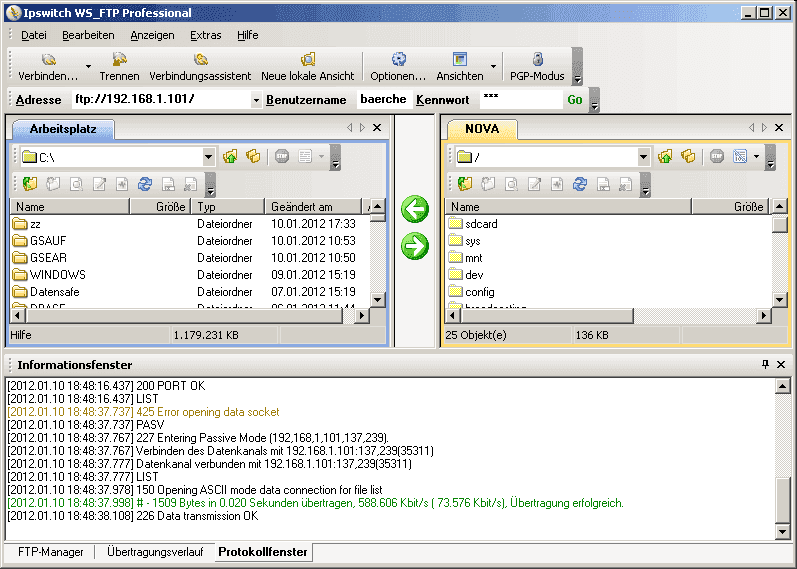This screenshot has height=569, width=797.
Task: Select the NOVA connection tab
Action: (482, 129)
